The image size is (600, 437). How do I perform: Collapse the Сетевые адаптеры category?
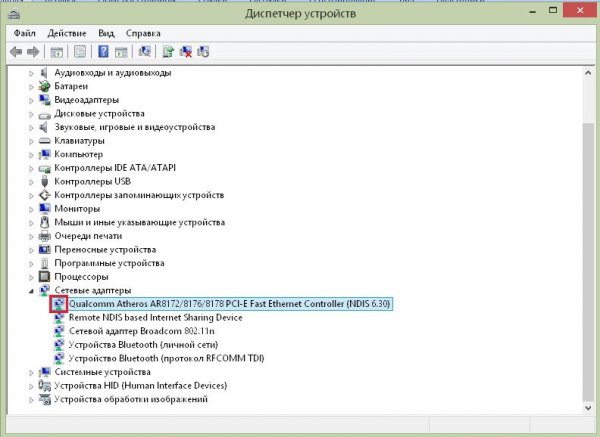point(31,290)
